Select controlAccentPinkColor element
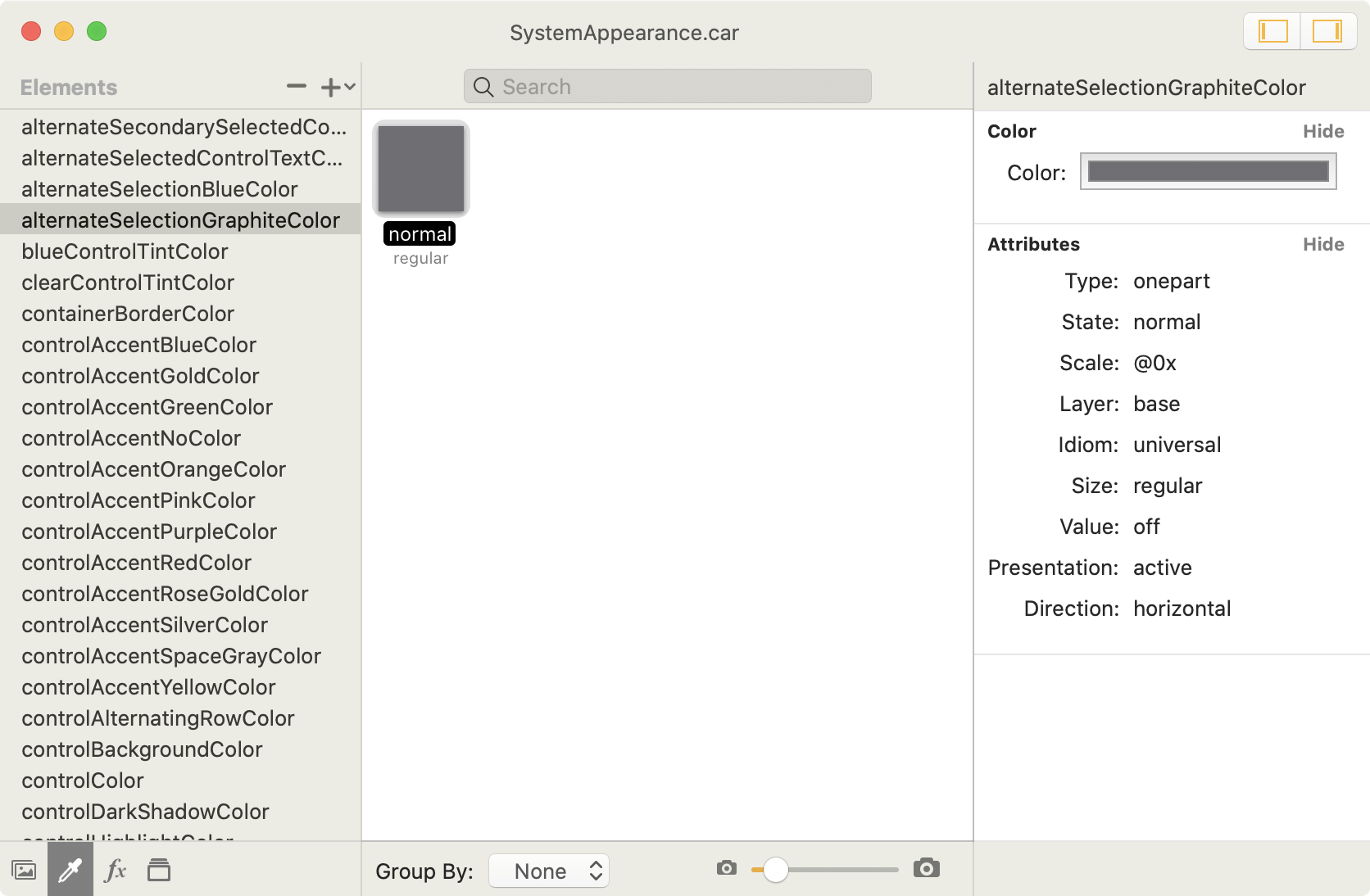 pyautogui.click(x=180, y=500)
